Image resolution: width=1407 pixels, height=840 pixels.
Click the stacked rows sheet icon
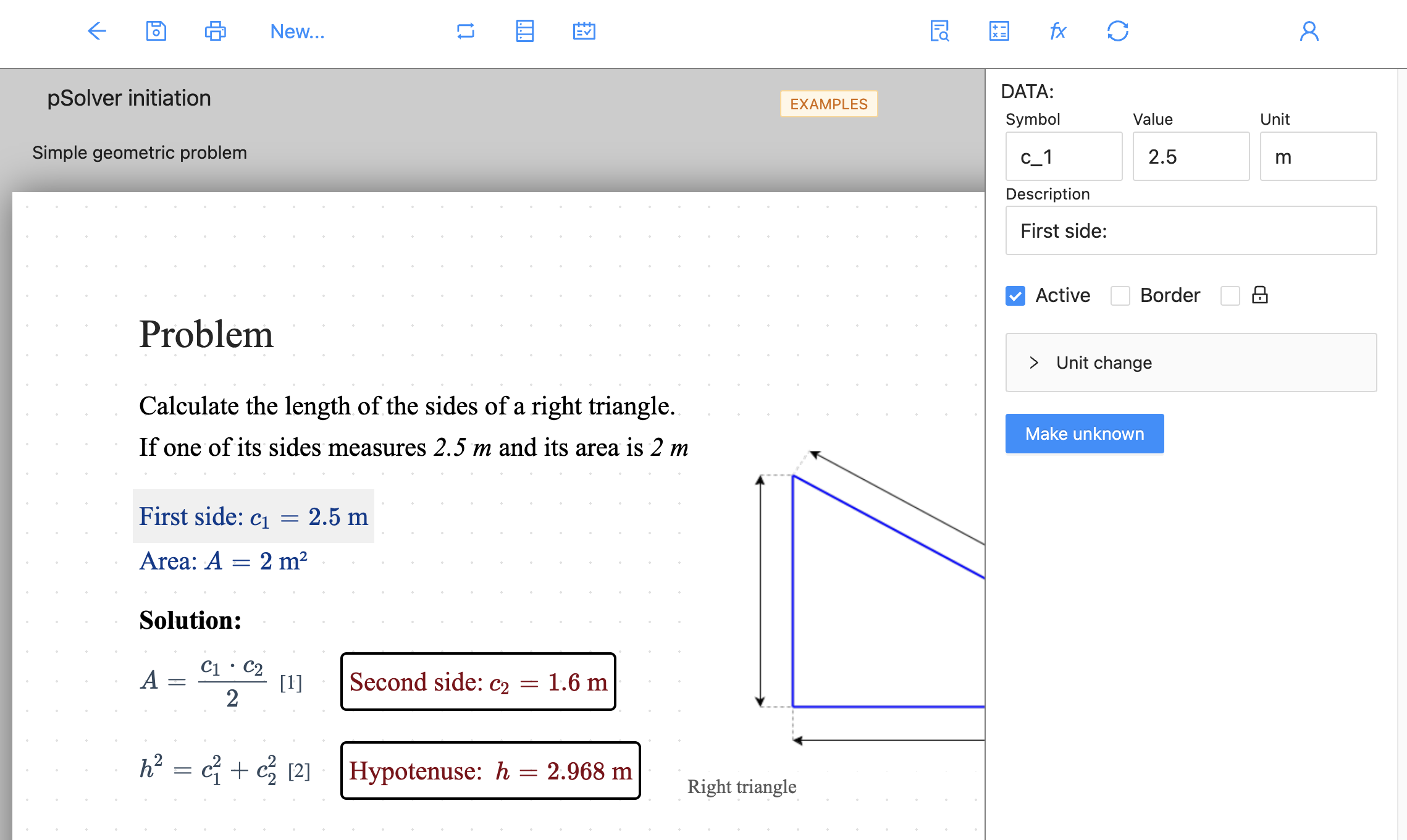point(525,31)
